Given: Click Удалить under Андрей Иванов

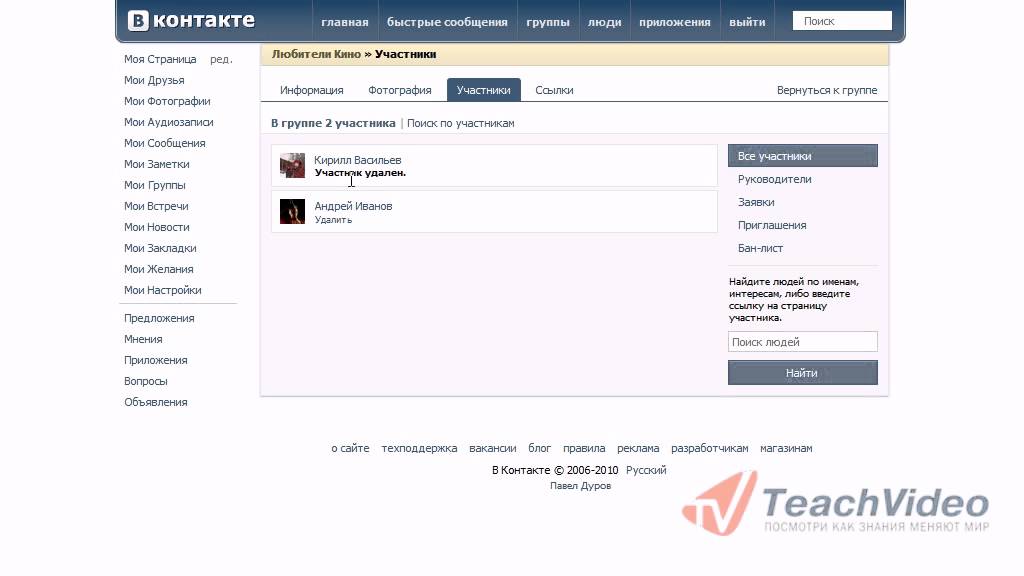Looking at the screenshot, I should point(333,220).
